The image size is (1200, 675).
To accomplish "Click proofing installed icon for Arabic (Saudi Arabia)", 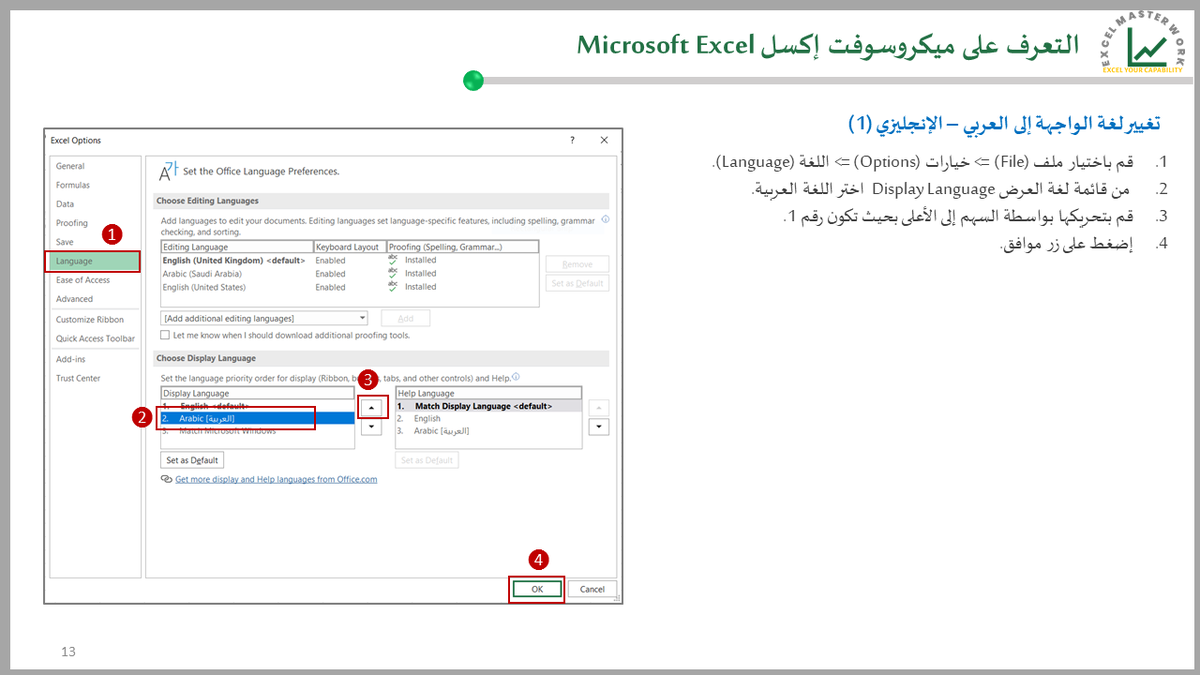I will [393, 273].
